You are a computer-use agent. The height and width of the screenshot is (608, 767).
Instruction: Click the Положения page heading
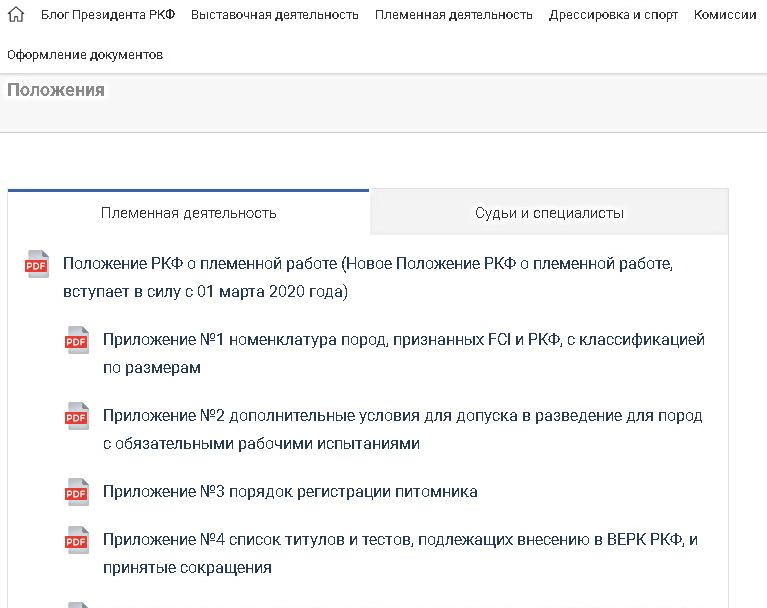click(x=56, y=90)
